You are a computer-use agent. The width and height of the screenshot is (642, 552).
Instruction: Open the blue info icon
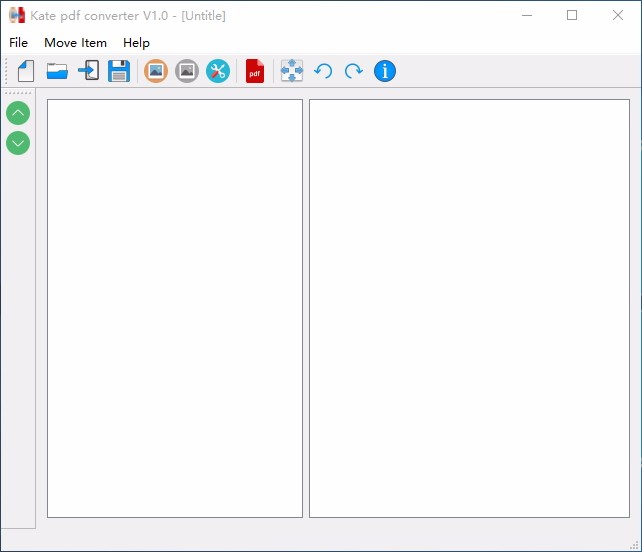click(x=385, y=71)
